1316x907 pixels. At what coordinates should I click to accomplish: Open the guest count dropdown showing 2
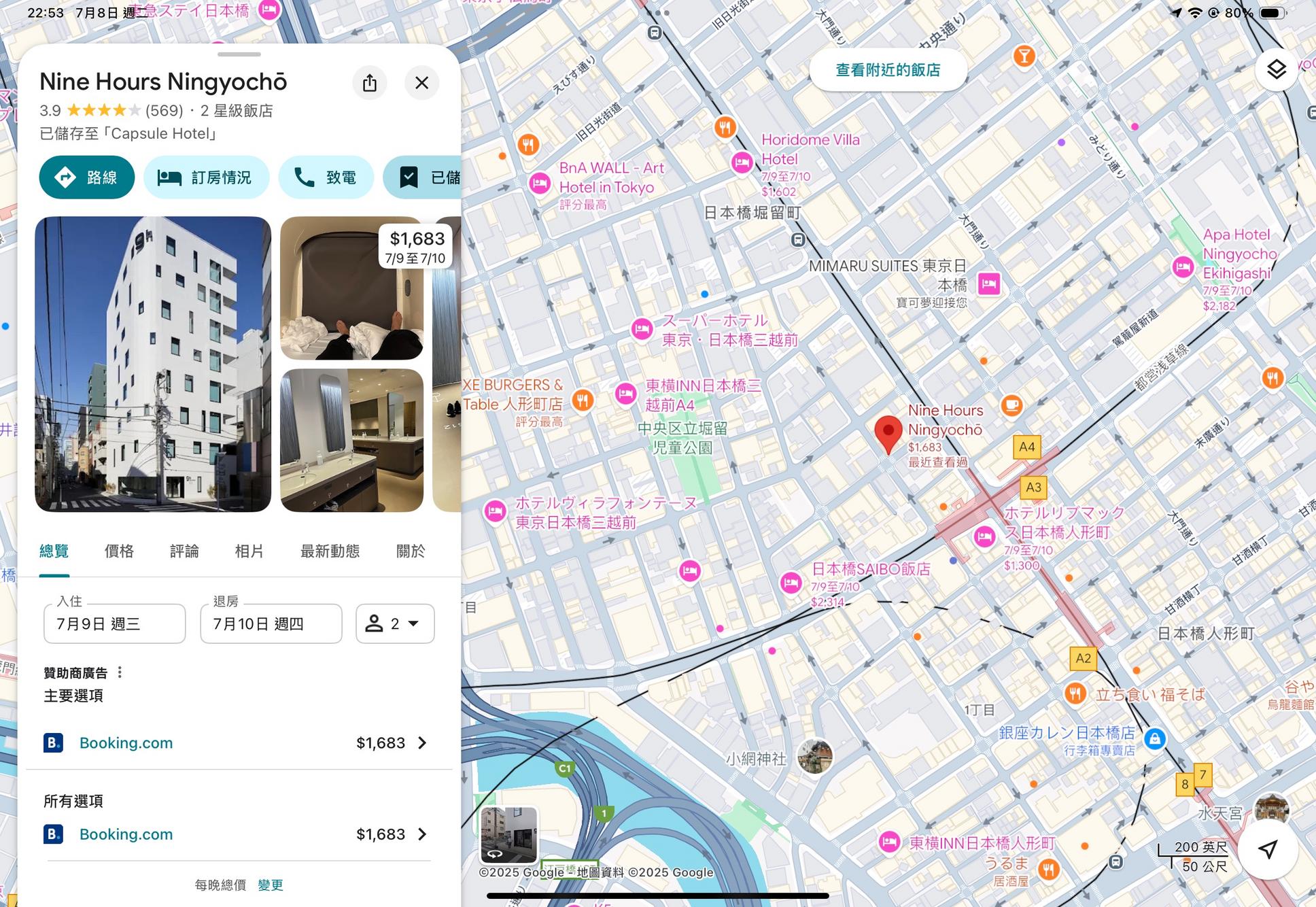395,623
